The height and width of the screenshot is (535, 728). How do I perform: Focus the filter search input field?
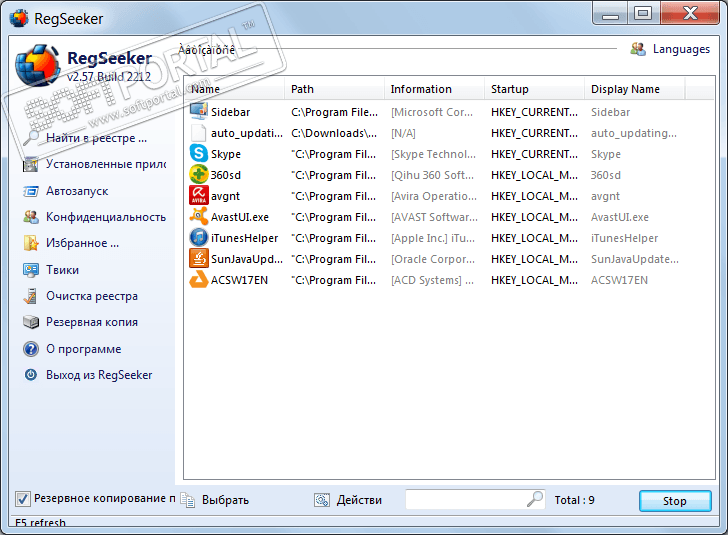[466, 500]
